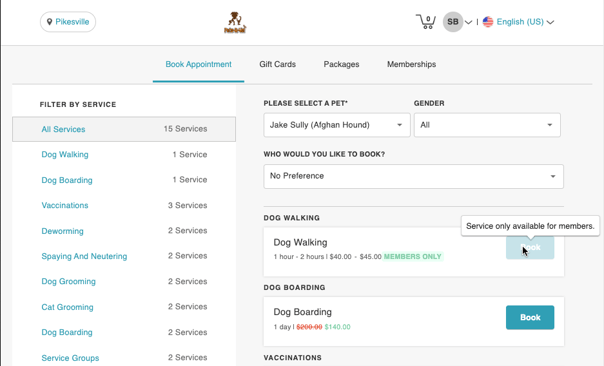604x366 pixels.
Task: Open the Memberships tab
Action: [411, 64]
